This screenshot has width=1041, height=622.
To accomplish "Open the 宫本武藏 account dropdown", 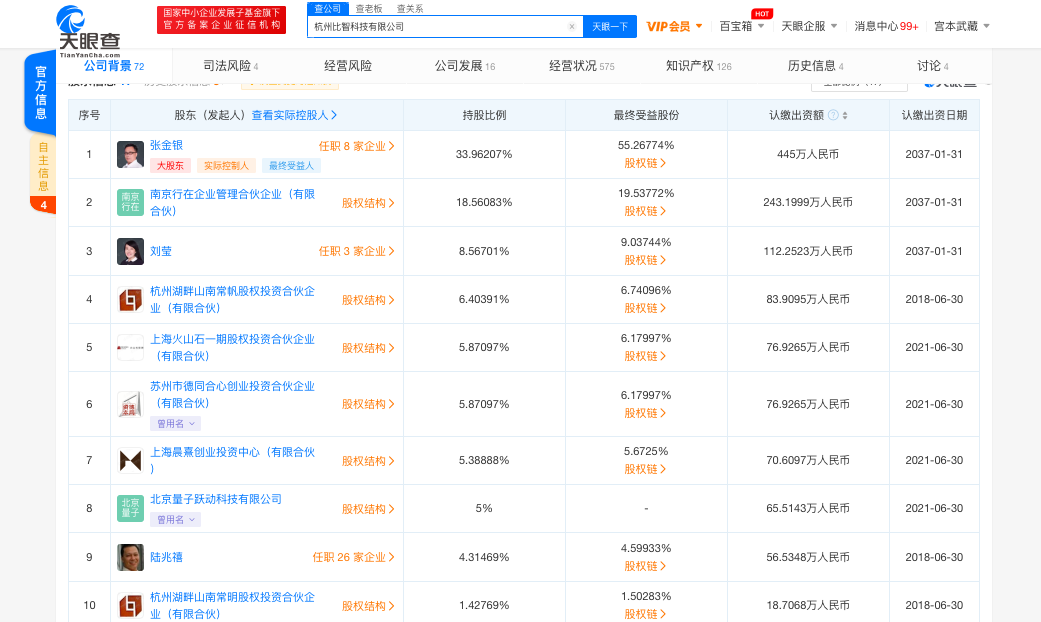I will [x=958, y=26].
